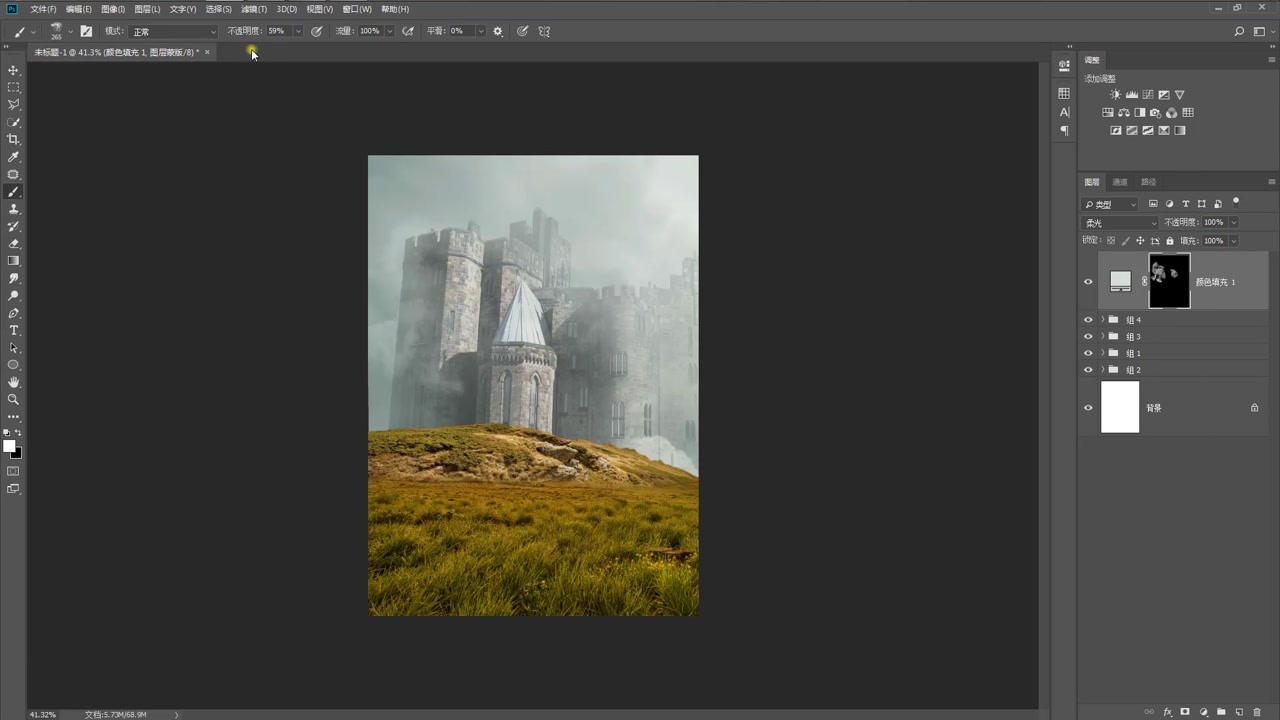The image size is (1280, 720).
Task: Switch to the 通道 tab
Action: pyautogui.click(x=1120, y=182)
